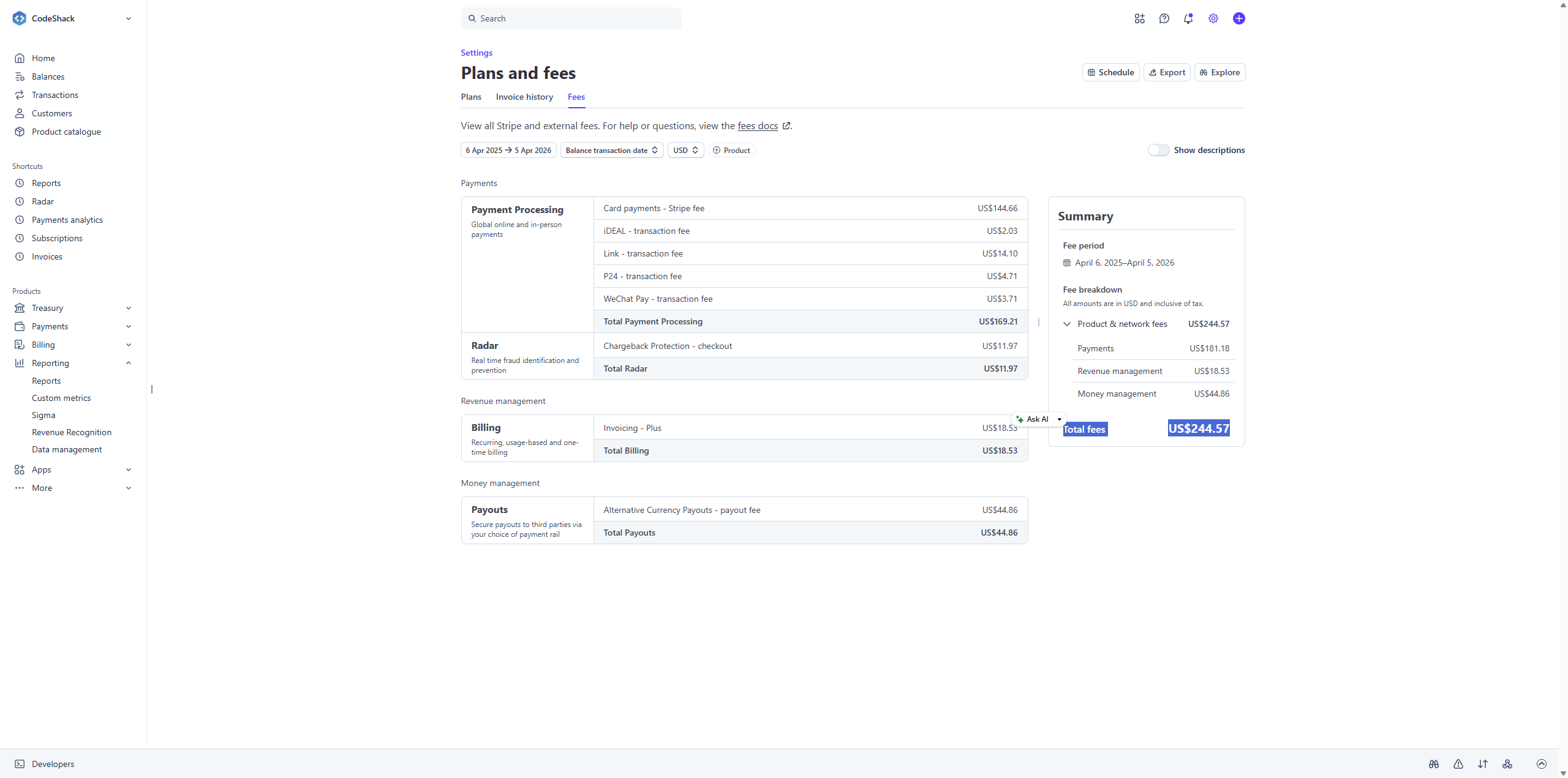Click the warning triangle icon in bottom bar

point(1458,764)
